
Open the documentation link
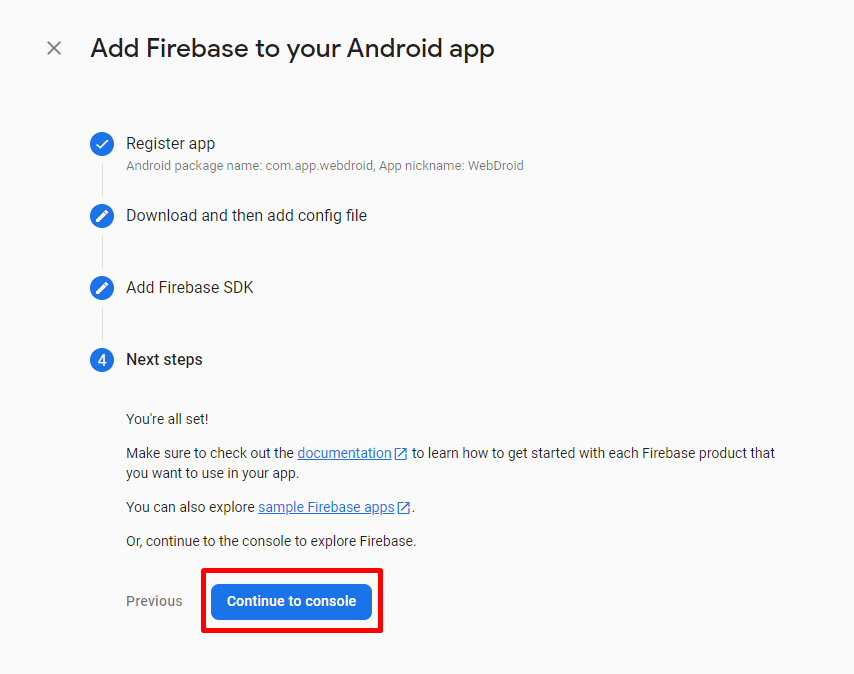click(344, 453)
